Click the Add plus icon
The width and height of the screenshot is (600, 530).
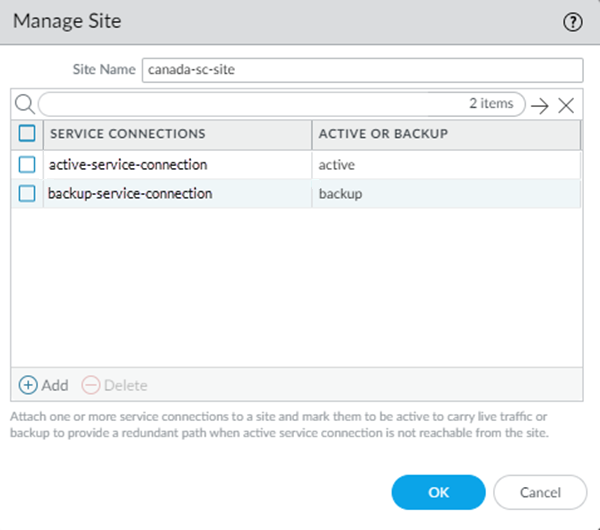28,385
